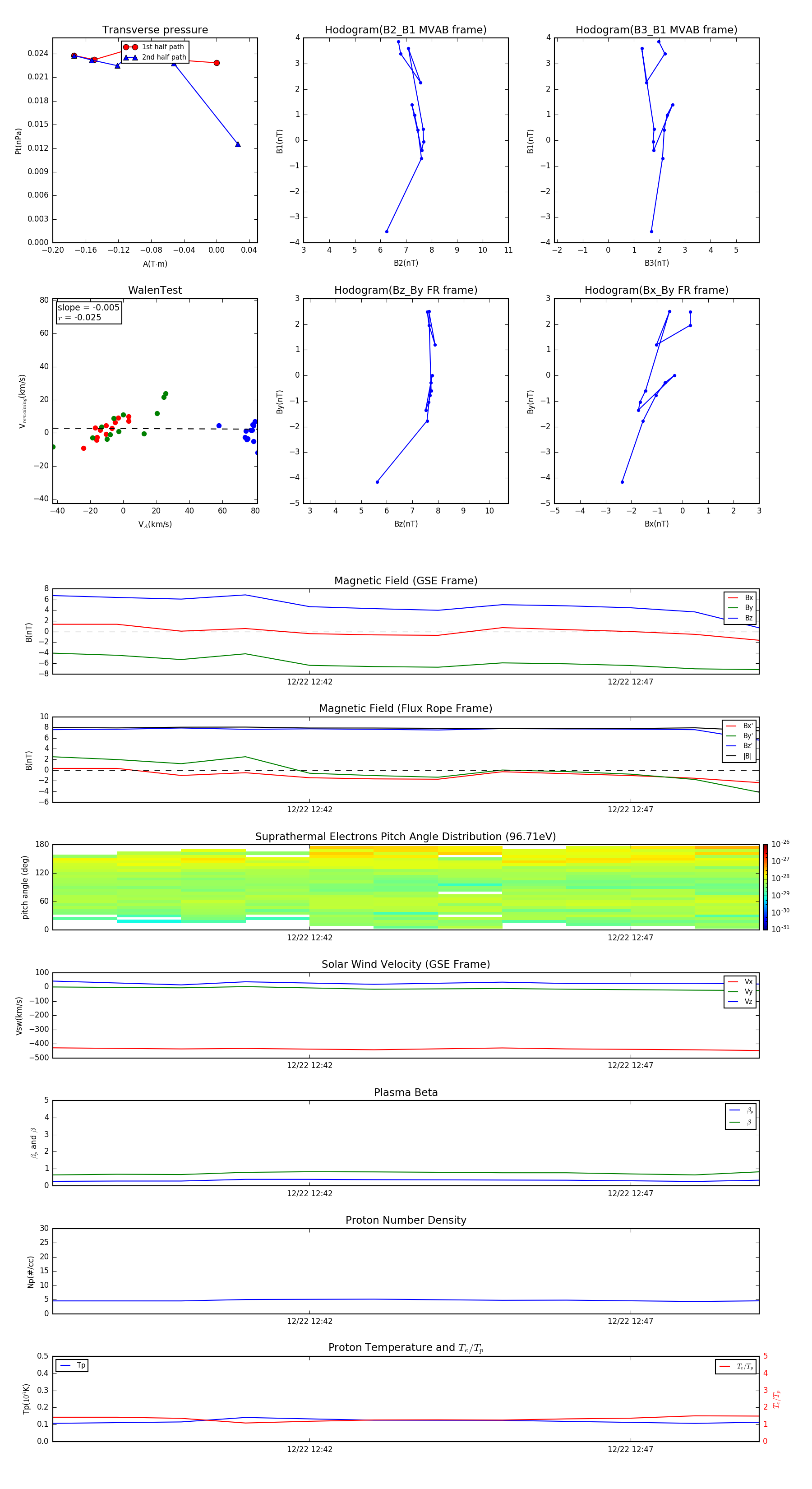Click the lowest blue triangle in Transverse pressure
812x1489 pixels.
pos(238,144)
